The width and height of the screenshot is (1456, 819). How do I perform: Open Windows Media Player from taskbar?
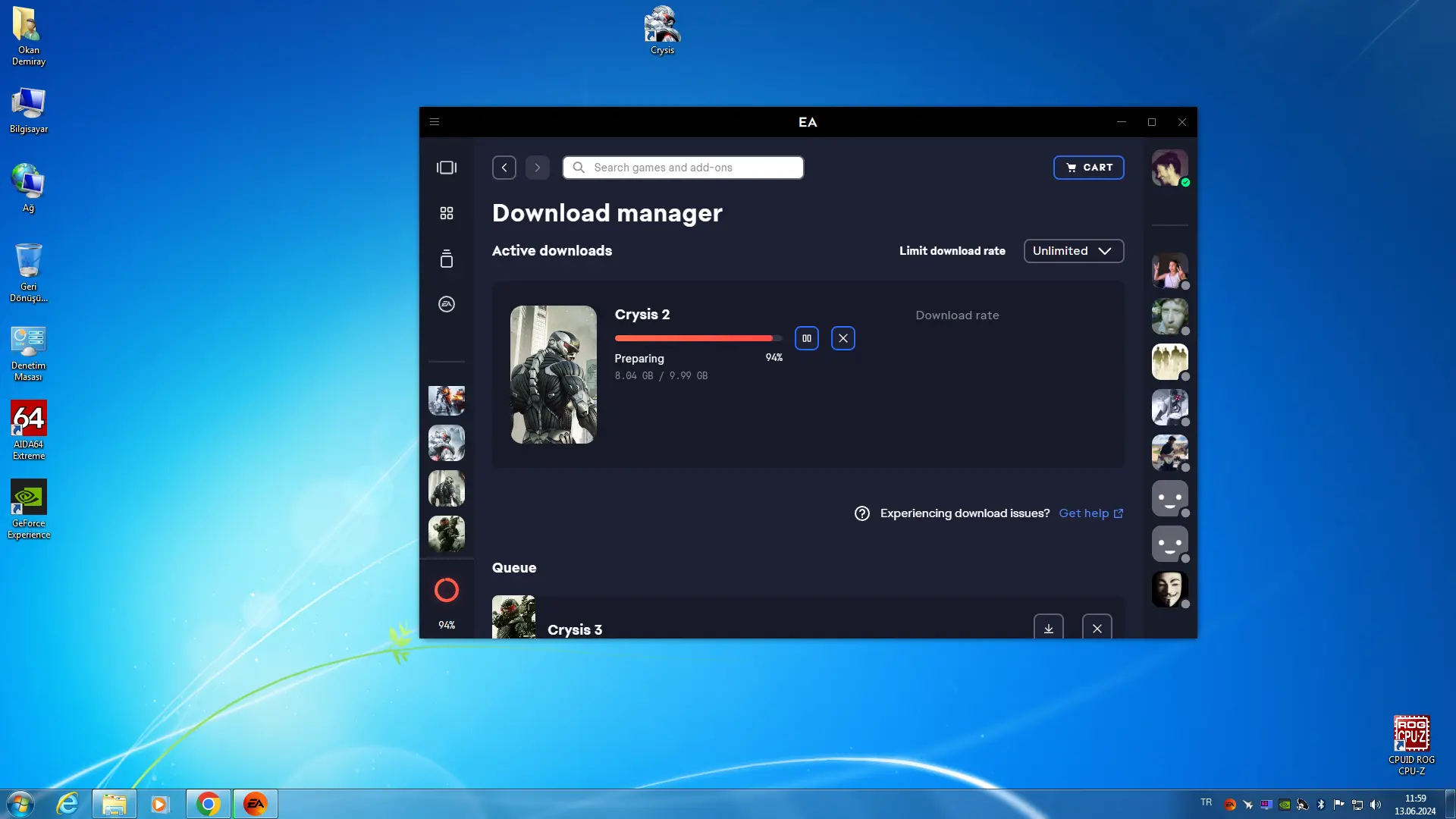160,804
